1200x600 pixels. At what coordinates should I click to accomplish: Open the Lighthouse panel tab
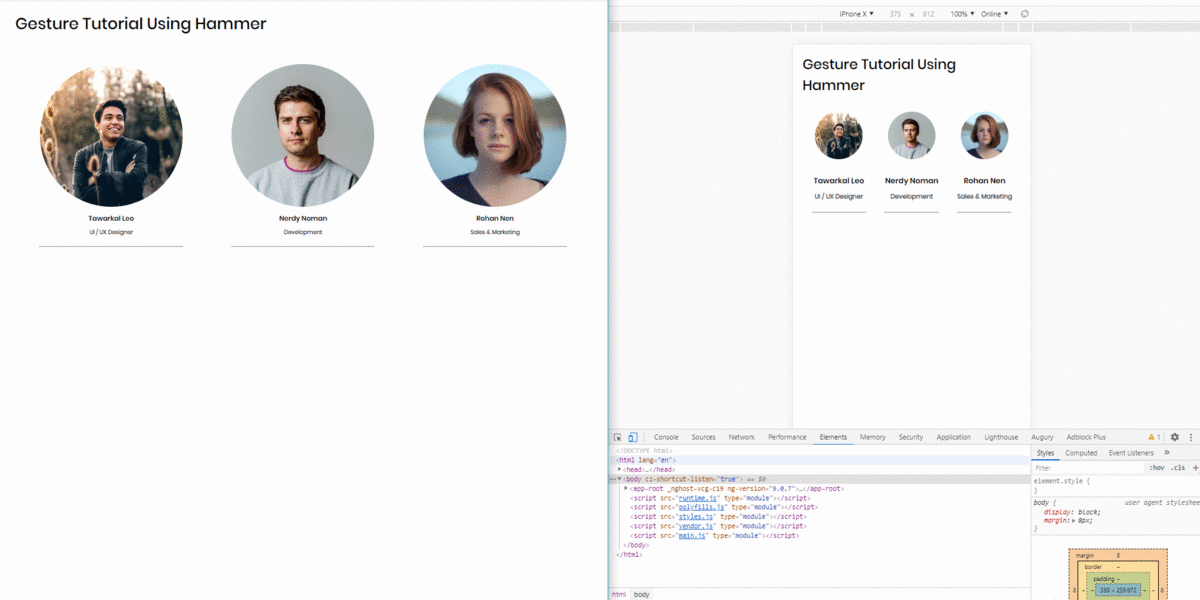pyautogui.click(x=1000, y=437)
